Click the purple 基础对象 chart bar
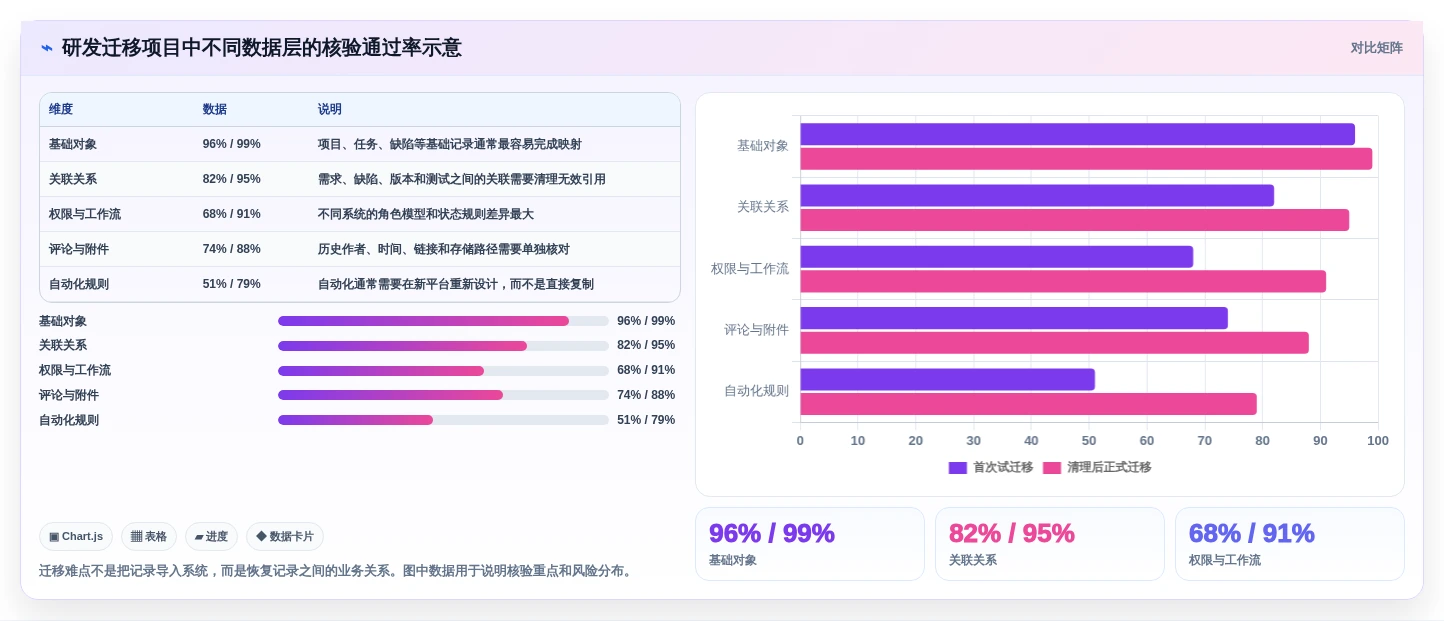Image resolution: width=1444 pixels, height=621 pixels. click(x=1077, y=134)
